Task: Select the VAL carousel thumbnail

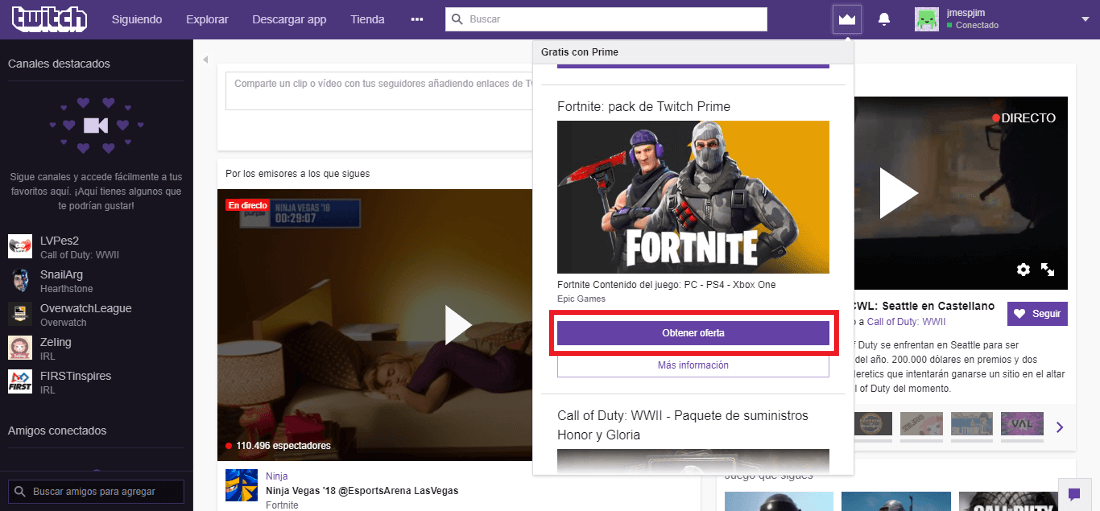Action: 1022,423
